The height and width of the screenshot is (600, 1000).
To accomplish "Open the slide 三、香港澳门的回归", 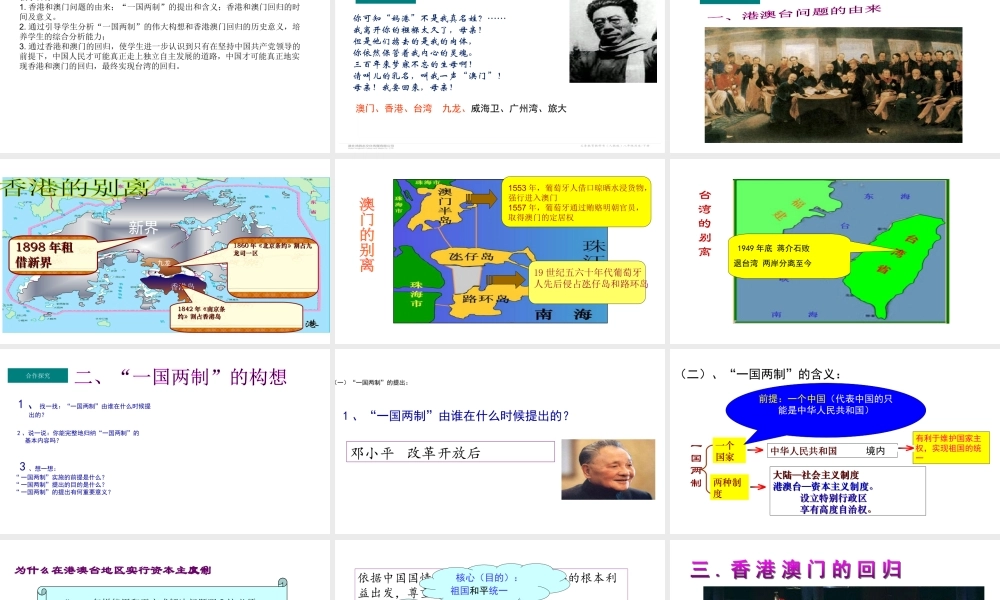I will (835, 569).
